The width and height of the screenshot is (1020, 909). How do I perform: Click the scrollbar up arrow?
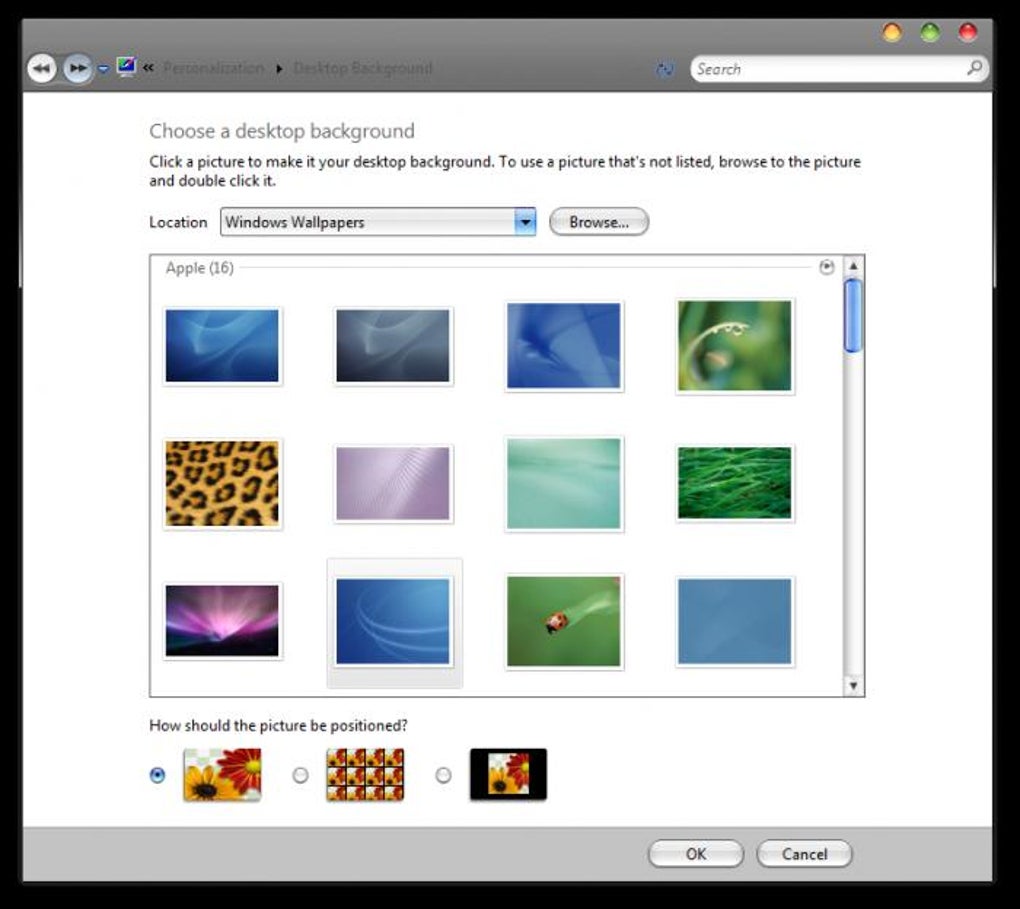pyautogui.click(x=853, y=266)
